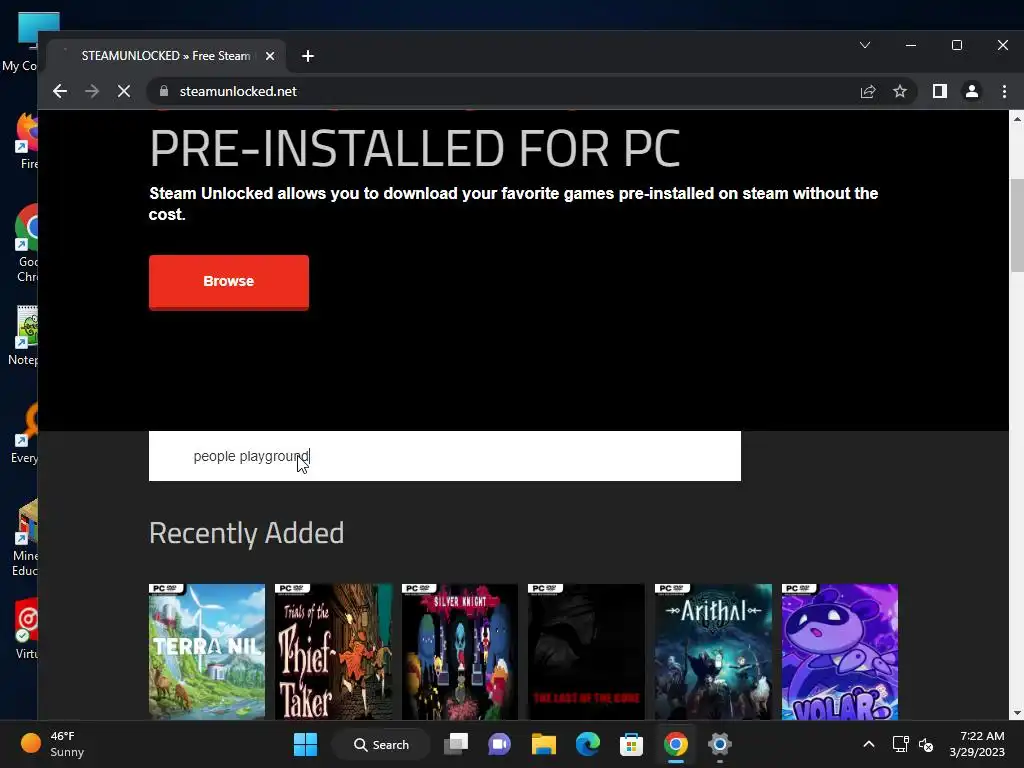
Task: Click the forward navigation arrow
Action: click(92, 91)
